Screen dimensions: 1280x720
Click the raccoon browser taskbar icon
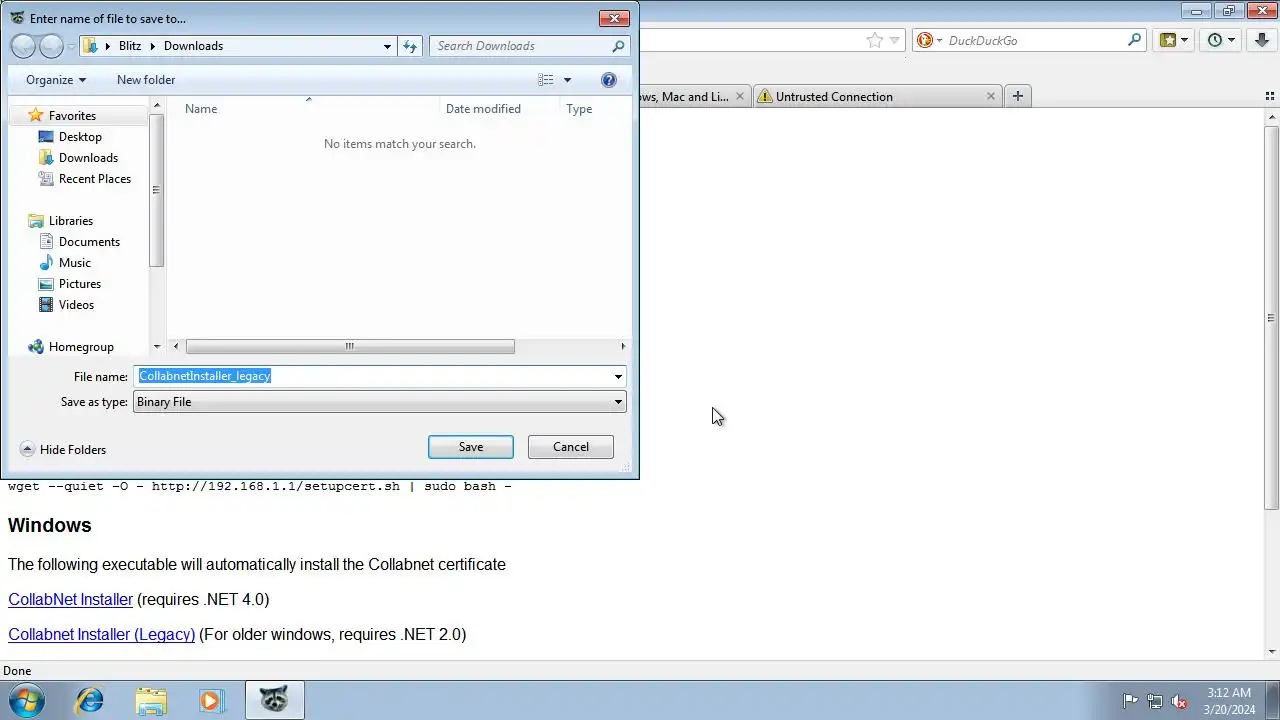[274, 700]
